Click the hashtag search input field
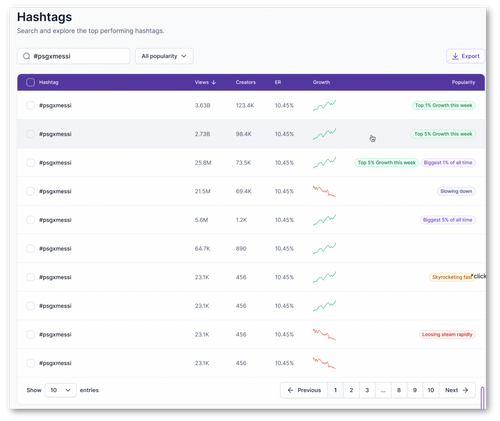The width and height of the screenshot is (500, 421). (x=74, y=56)
